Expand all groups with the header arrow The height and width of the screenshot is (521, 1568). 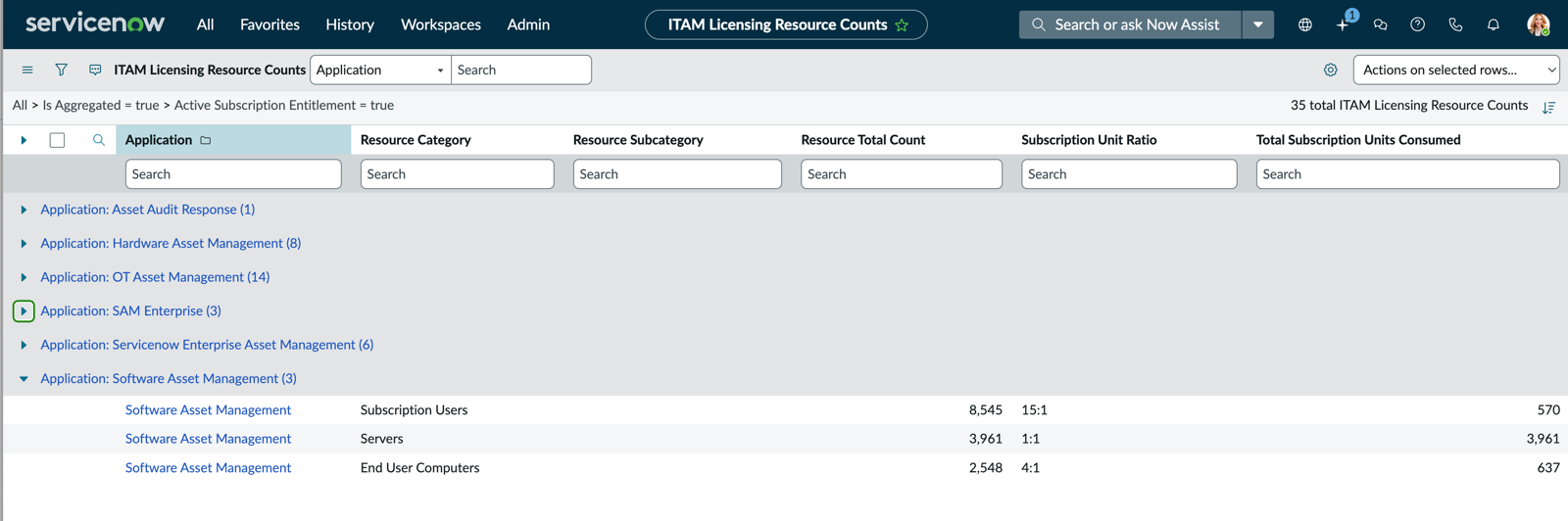click(24, 140)
